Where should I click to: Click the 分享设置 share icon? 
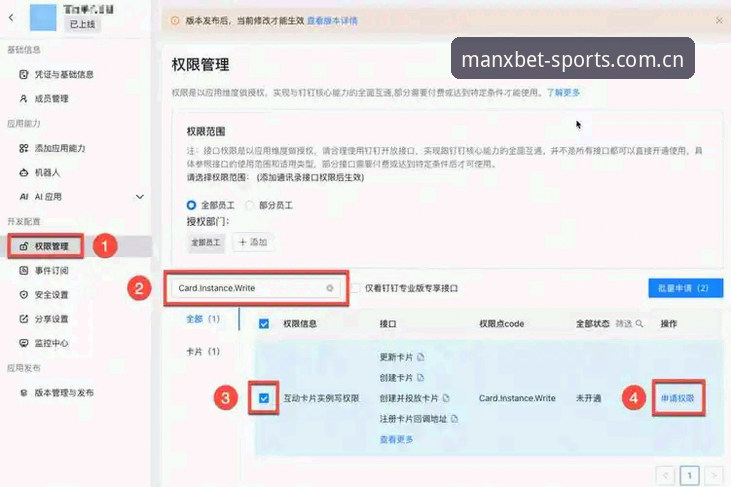(x=24, y=319)
